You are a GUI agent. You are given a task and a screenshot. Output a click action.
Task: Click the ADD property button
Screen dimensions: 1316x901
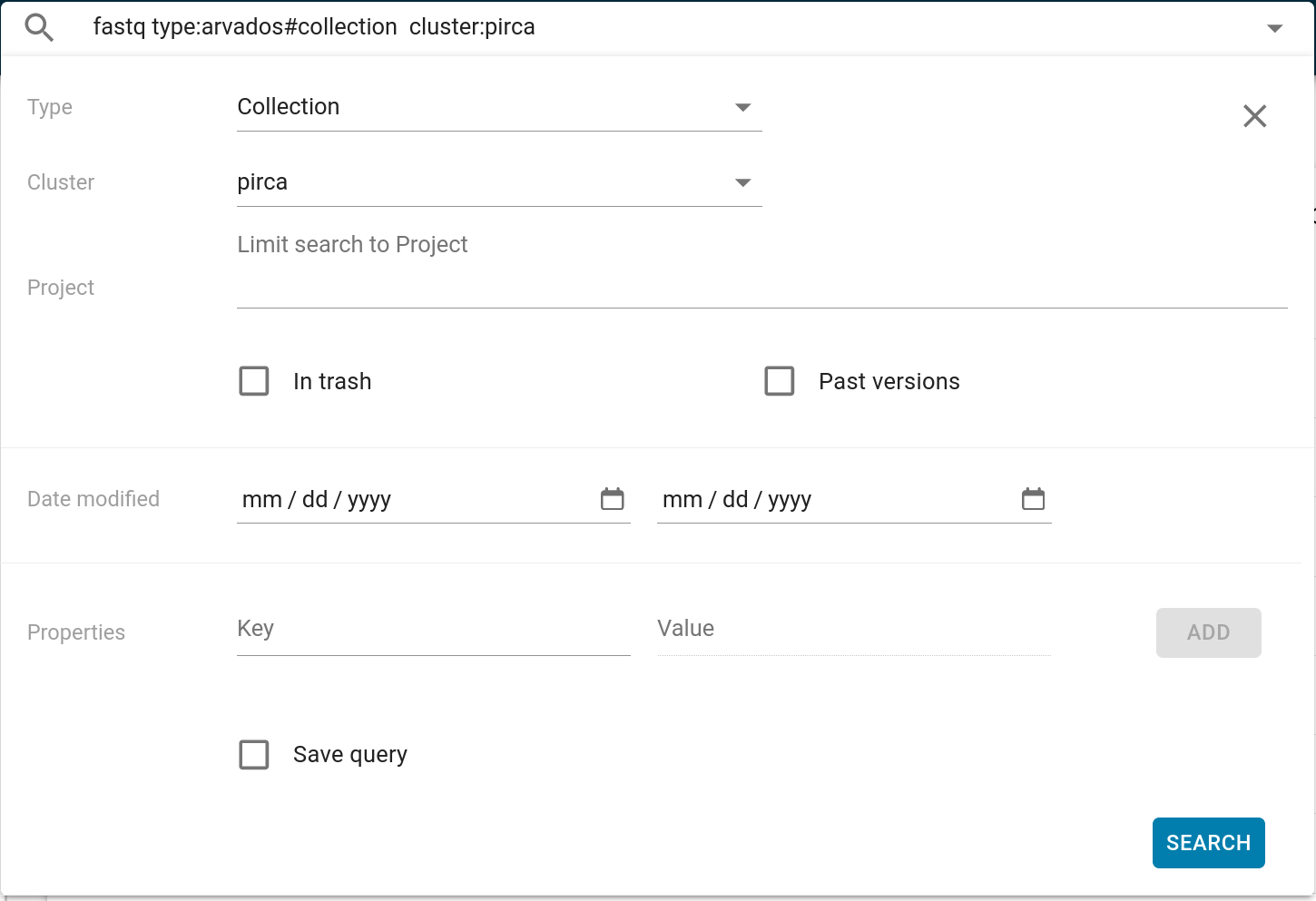pyautogui.click(x=1208, y=632)
